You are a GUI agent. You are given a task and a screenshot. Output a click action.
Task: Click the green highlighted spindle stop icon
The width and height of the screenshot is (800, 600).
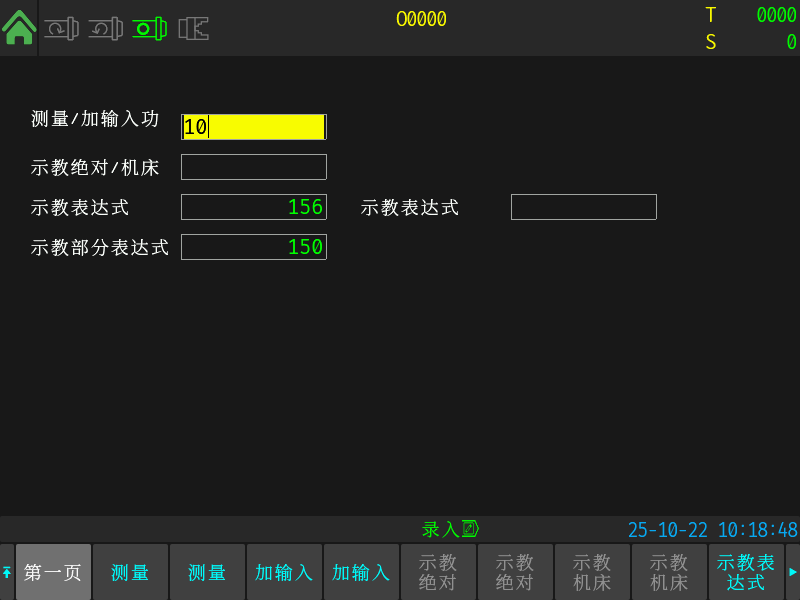tap(149, 29)
